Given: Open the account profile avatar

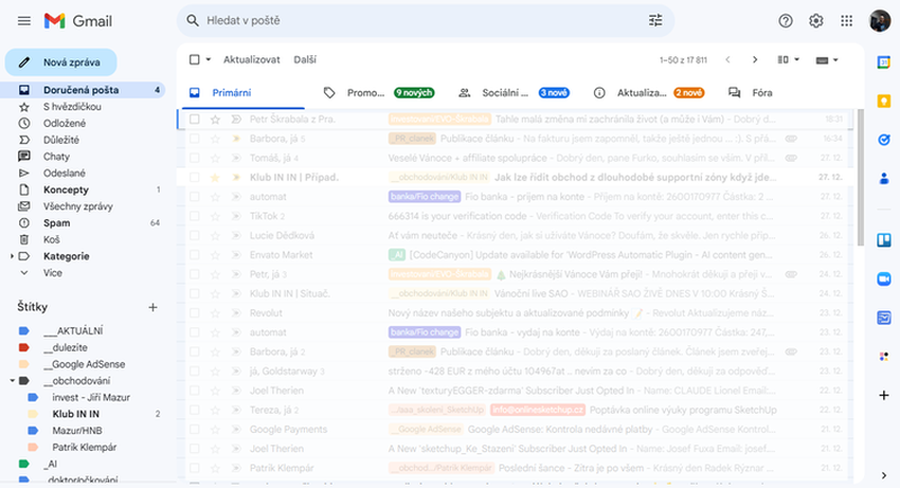Looking at the screenshot, I should 879,21.
